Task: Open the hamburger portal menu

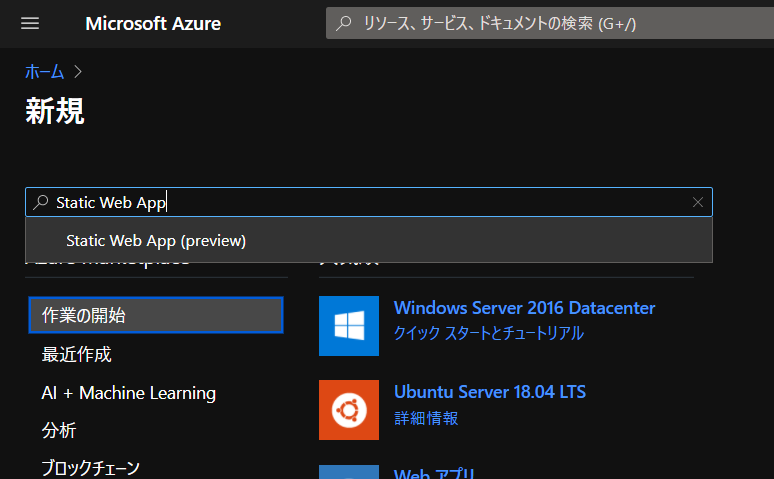Action: (x=29, y=23)
